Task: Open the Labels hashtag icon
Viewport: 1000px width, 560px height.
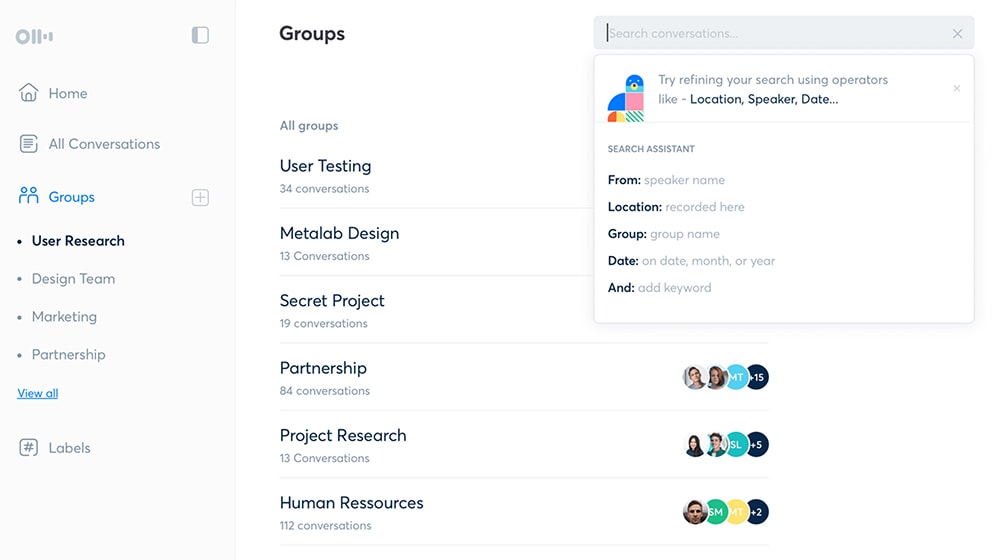Action: pos(28,448)
